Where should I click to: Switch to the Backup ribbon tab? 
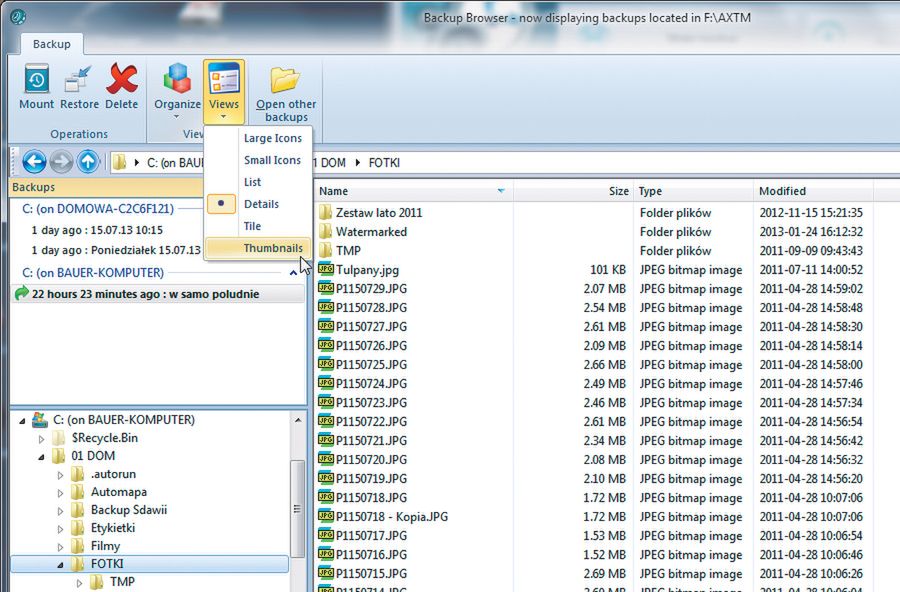52,45
